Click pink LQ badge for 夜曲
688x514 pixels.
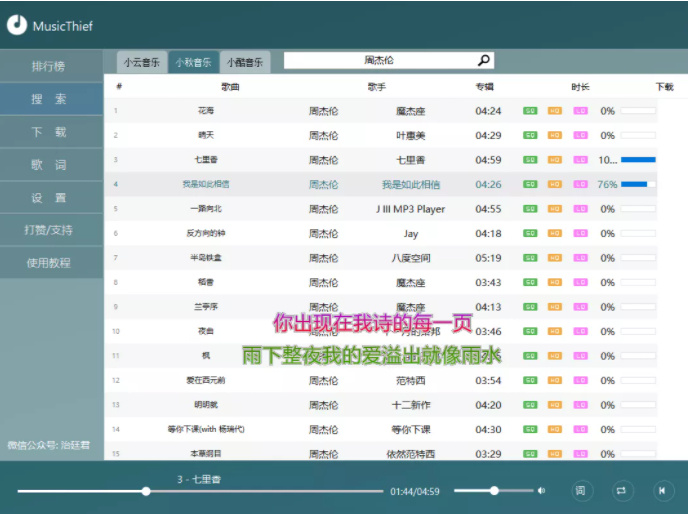click(x=580, y=331)
